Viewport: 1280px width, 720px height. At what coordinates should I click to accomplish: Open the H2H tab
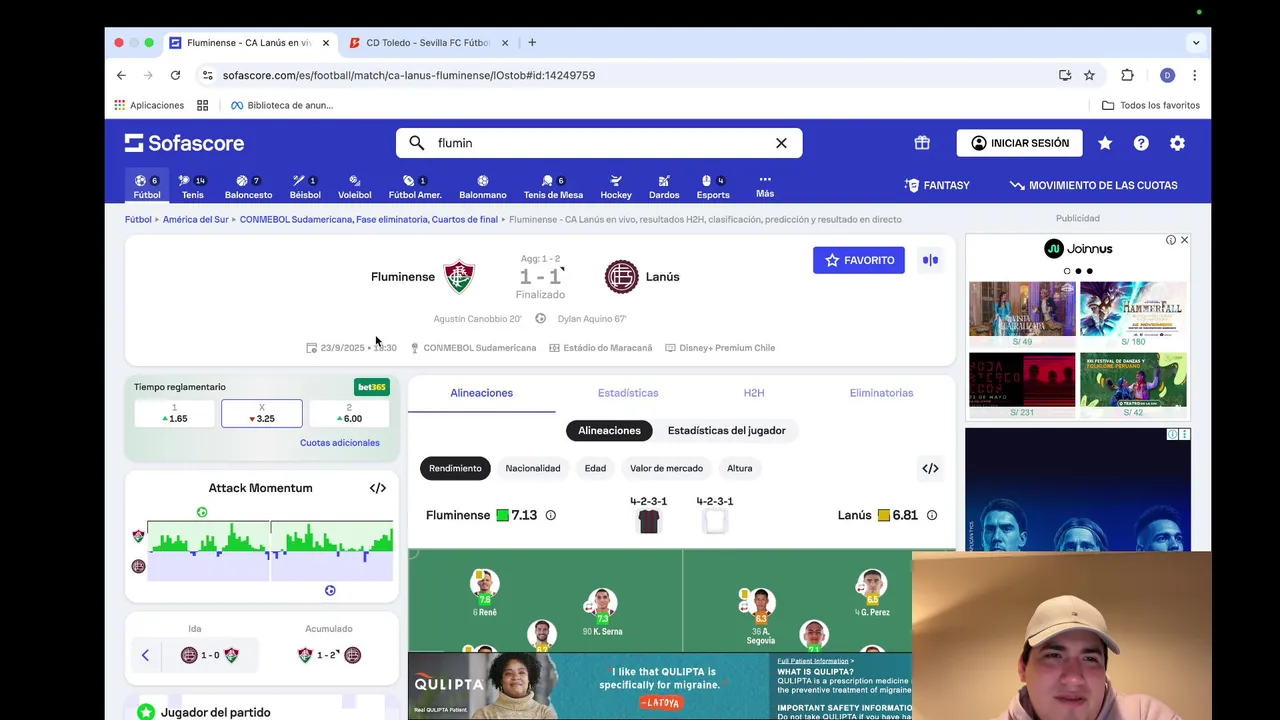(754, 393)
